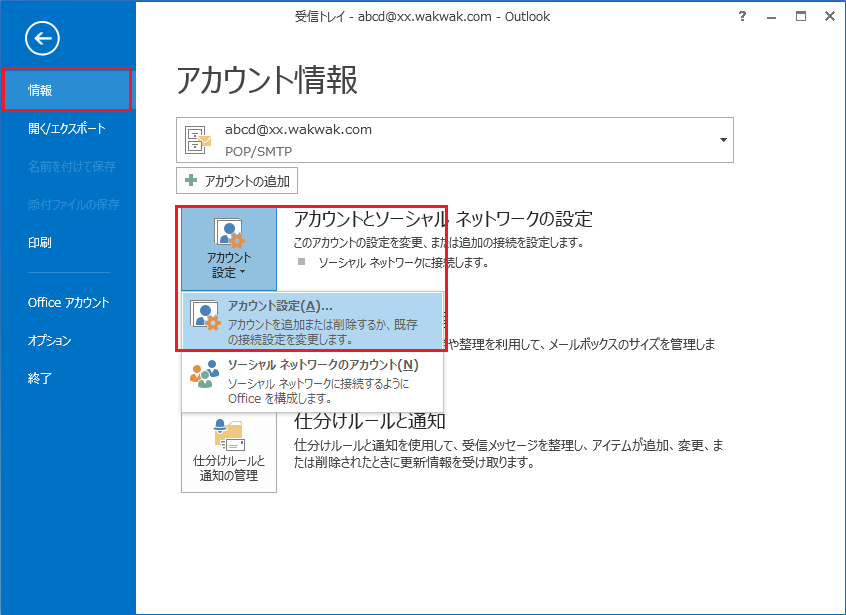Maximize the Outlook window
Viewport: 846px width, 615px height.
[801, 16]
